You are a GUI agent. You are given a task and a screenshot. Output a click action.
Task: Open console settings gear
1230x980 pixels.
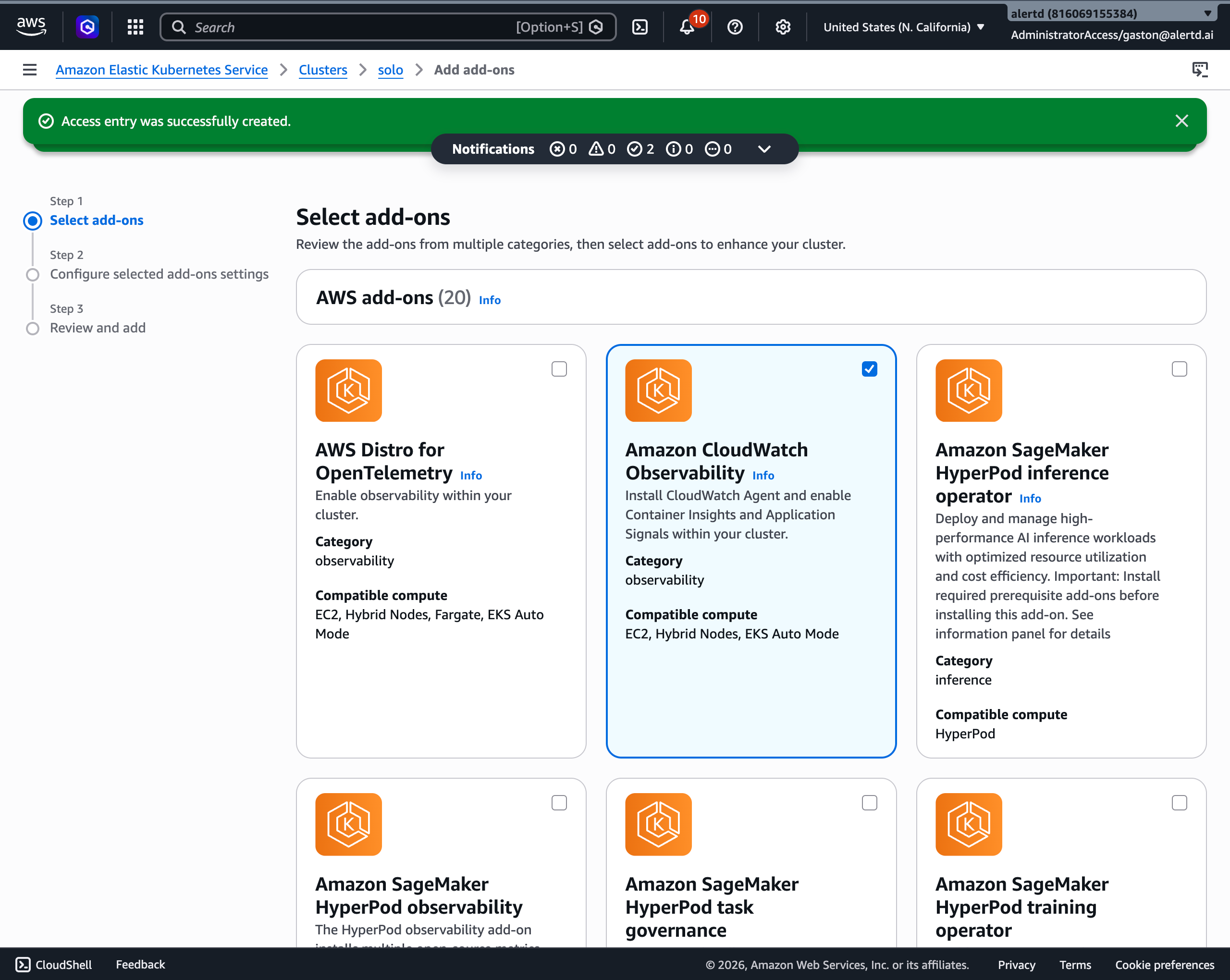[x=783, y=27]
